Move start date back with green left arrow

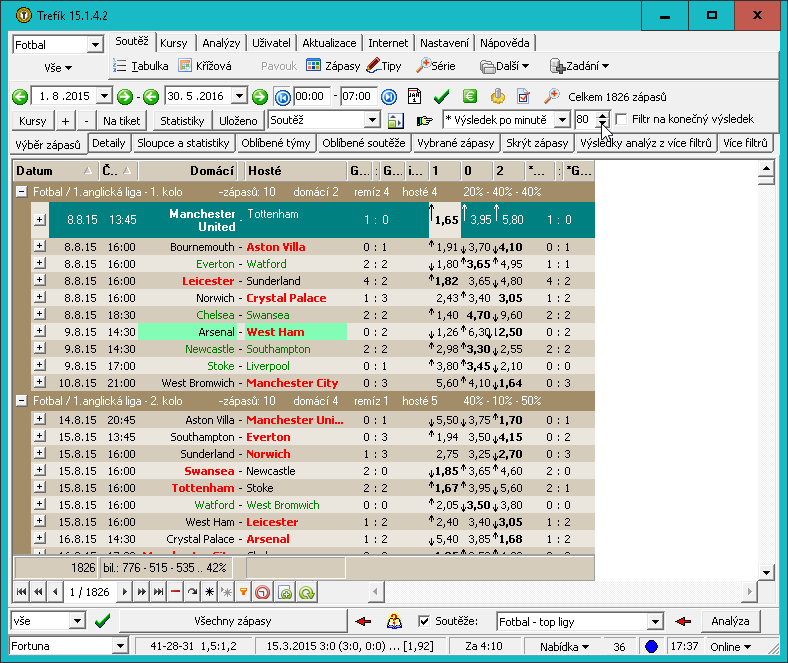20,97
